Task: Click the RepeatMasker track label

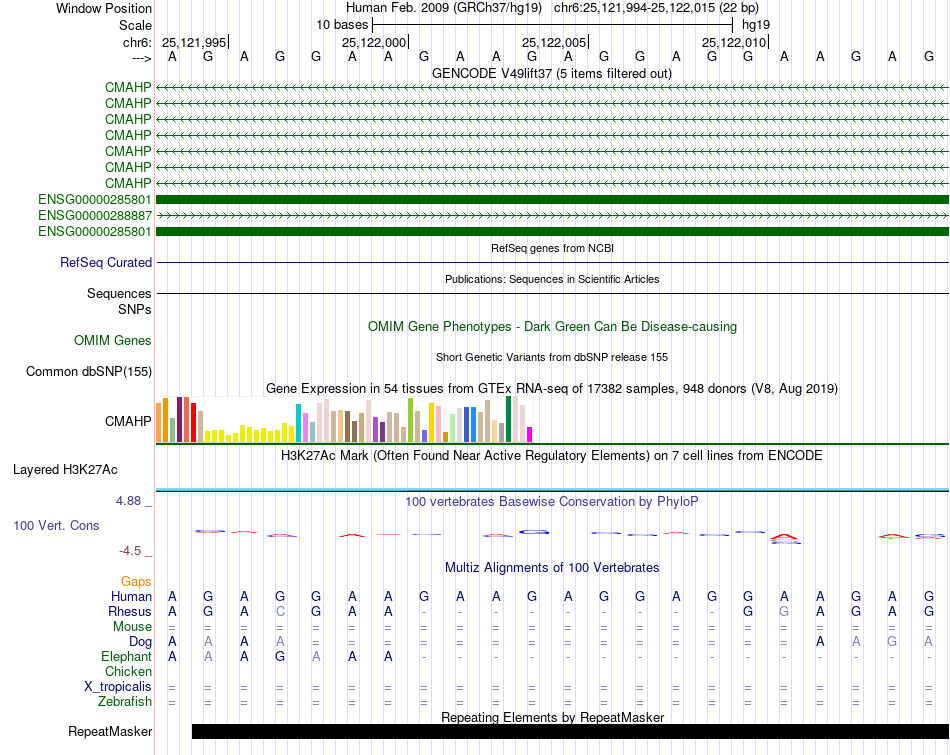Action: pyautogui.click(x=110, y=731)
